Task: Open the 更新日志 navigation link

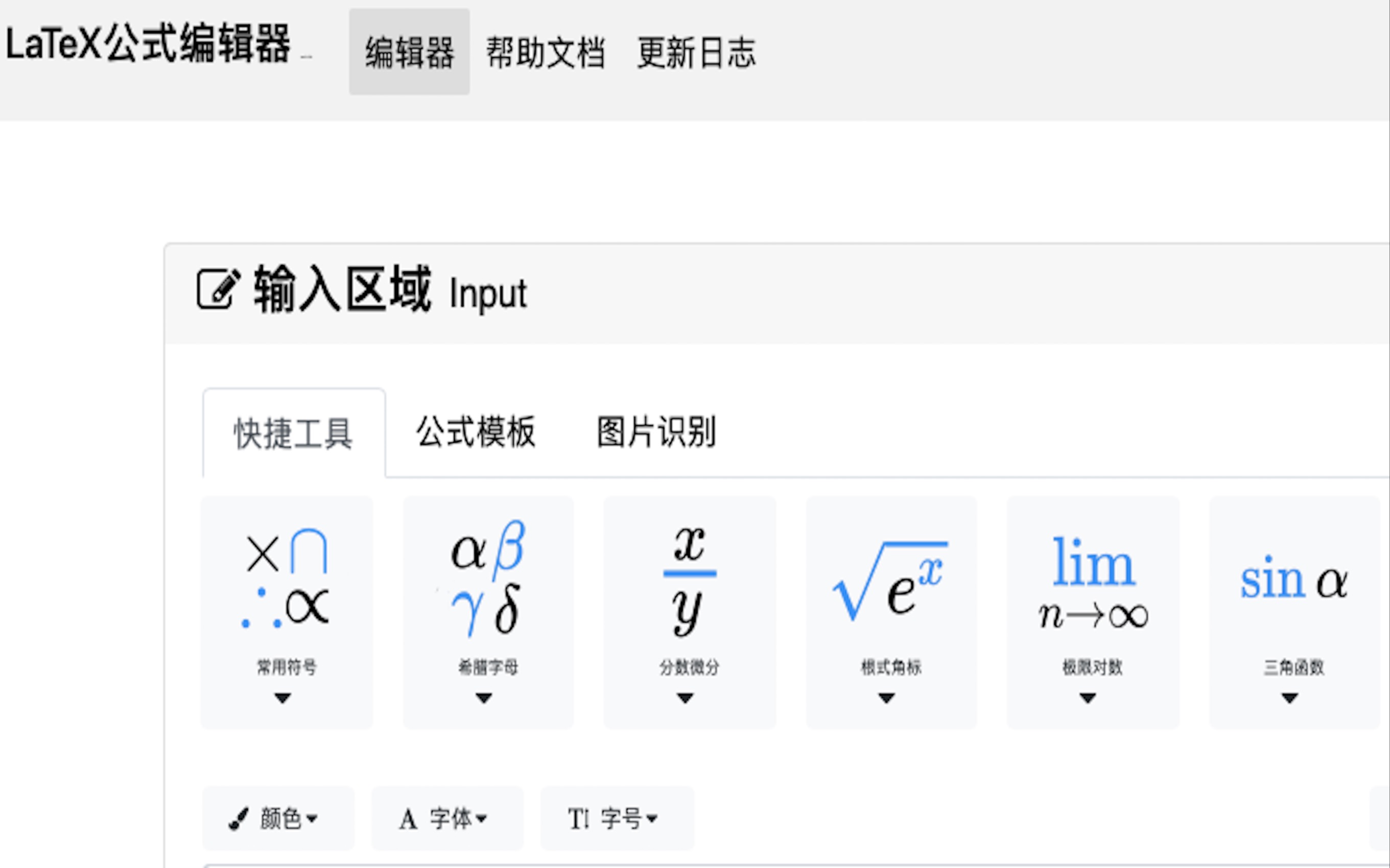Action: pyautogui.click(x=696, y=53)
